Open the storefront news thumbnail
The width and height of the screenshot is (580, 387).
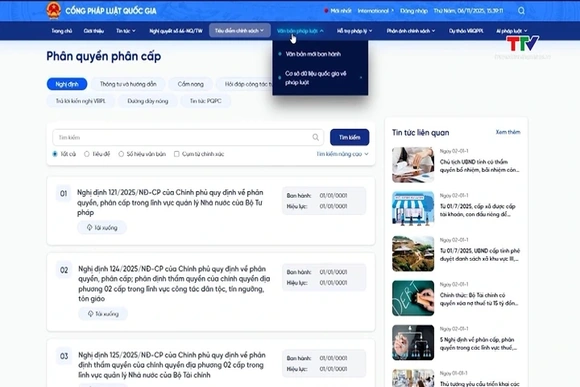(x=413, y=209)
